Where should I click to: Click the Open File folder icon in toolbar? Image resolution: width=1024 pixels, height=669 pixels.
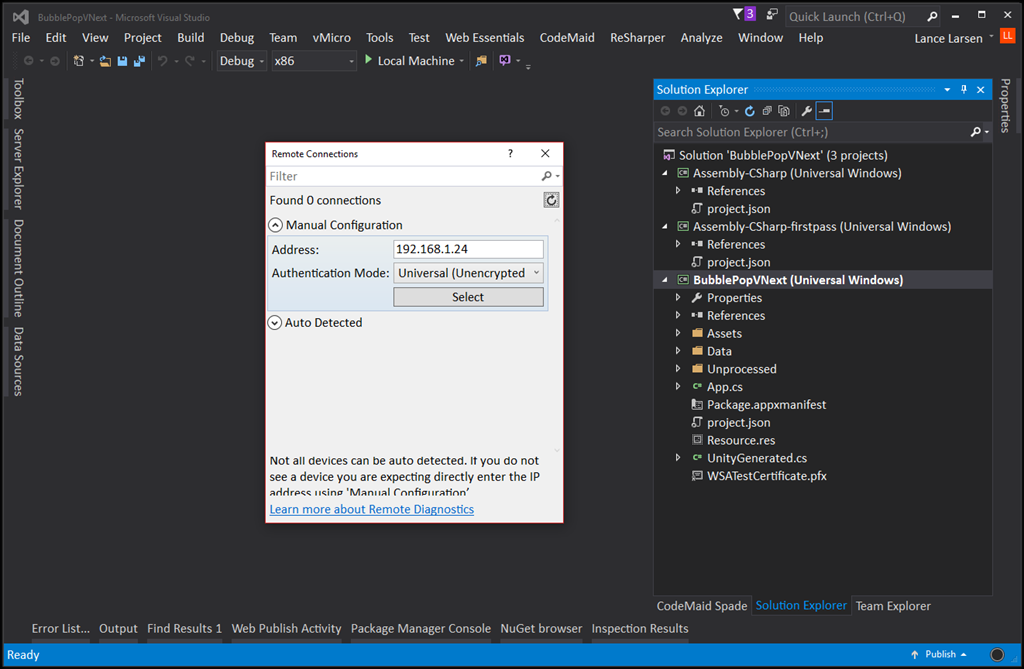tap(105, 61)
